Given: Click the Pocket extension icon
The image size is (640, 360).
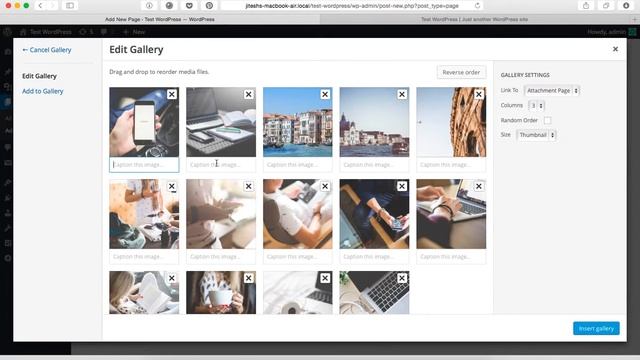Looking at the screenshot, I should coord(189,6).
